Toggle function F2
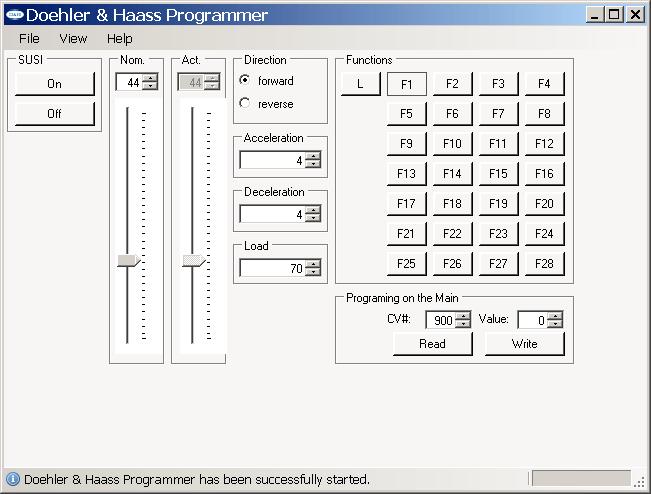Image resolution: width=651 pixels, height=494 pixels. pyautogui.click(x=453, y=84)
